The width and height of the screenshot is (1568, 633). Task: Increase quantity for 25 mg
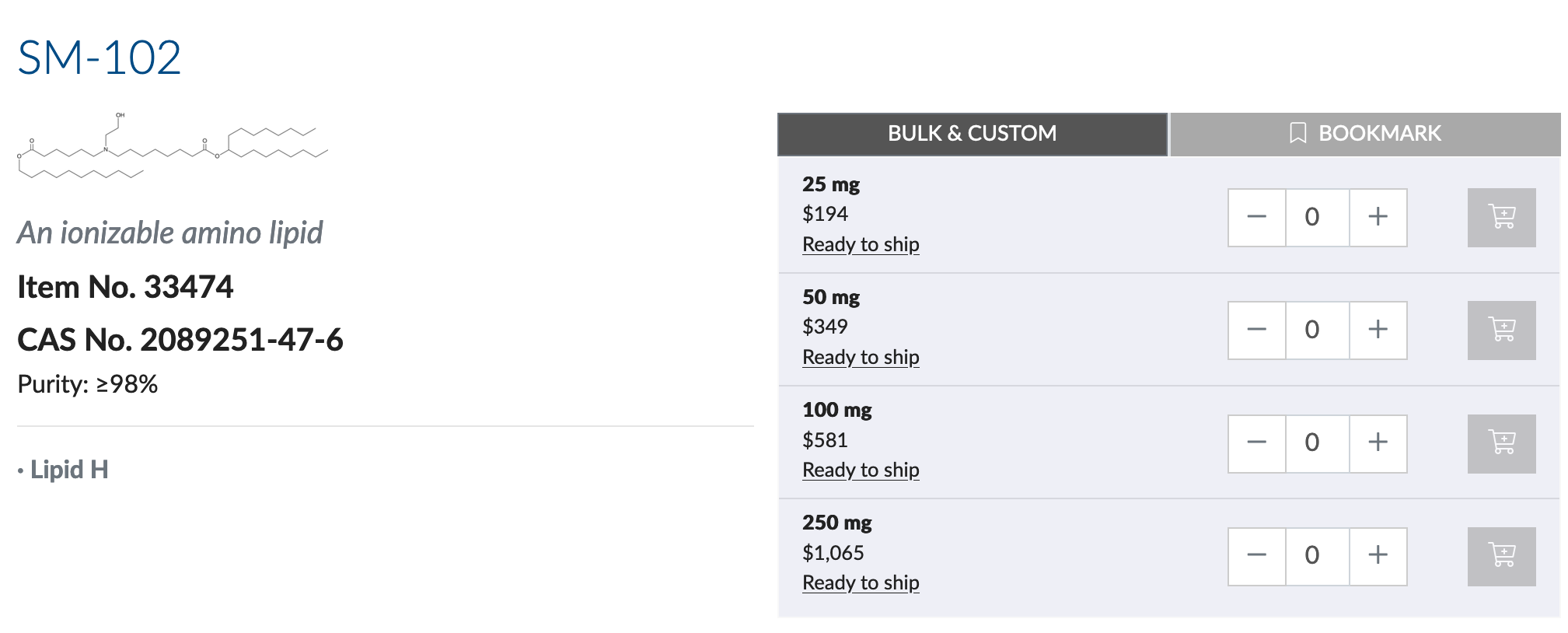pyautogui.click(x=1378, y=218)
